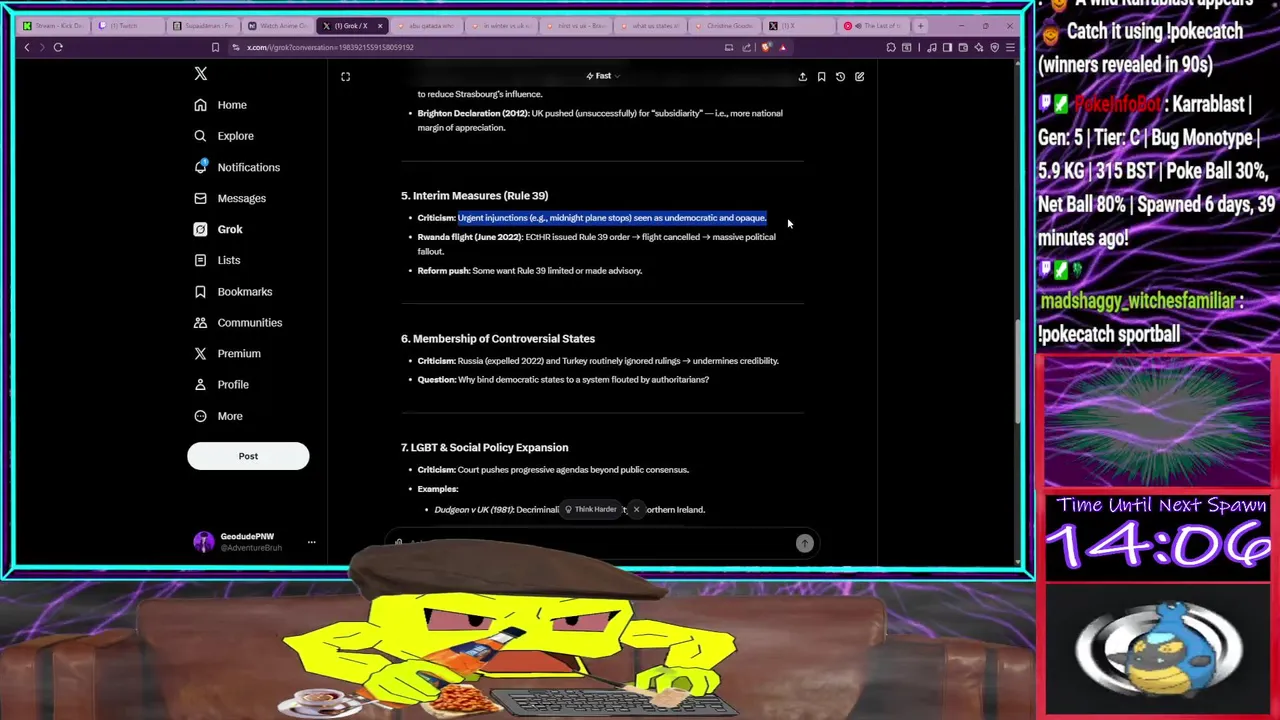
Task: Click the More circle icon
Action: click(x=200, y=416)
